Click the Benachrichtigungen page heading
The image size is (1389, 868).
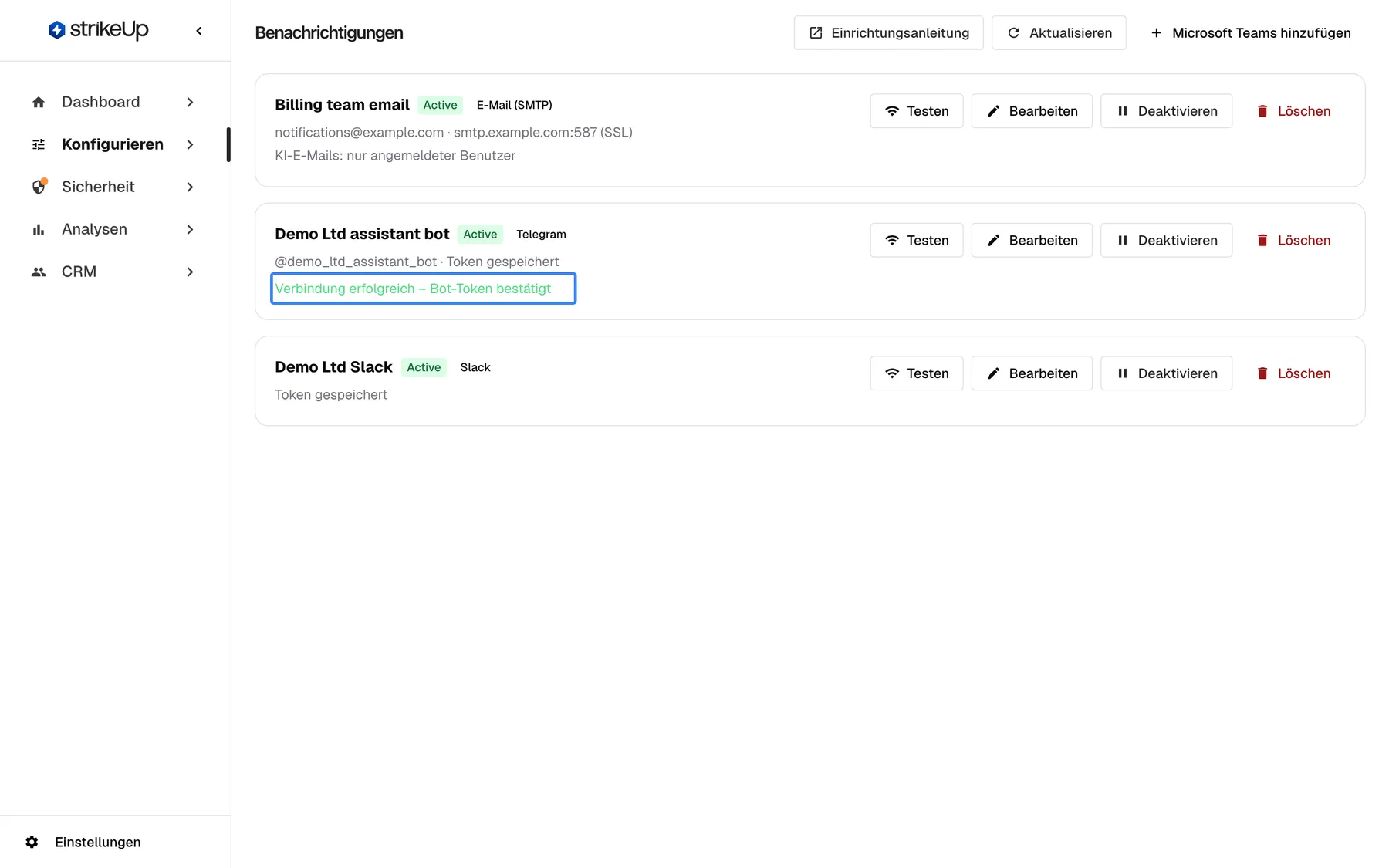[329, 32]
